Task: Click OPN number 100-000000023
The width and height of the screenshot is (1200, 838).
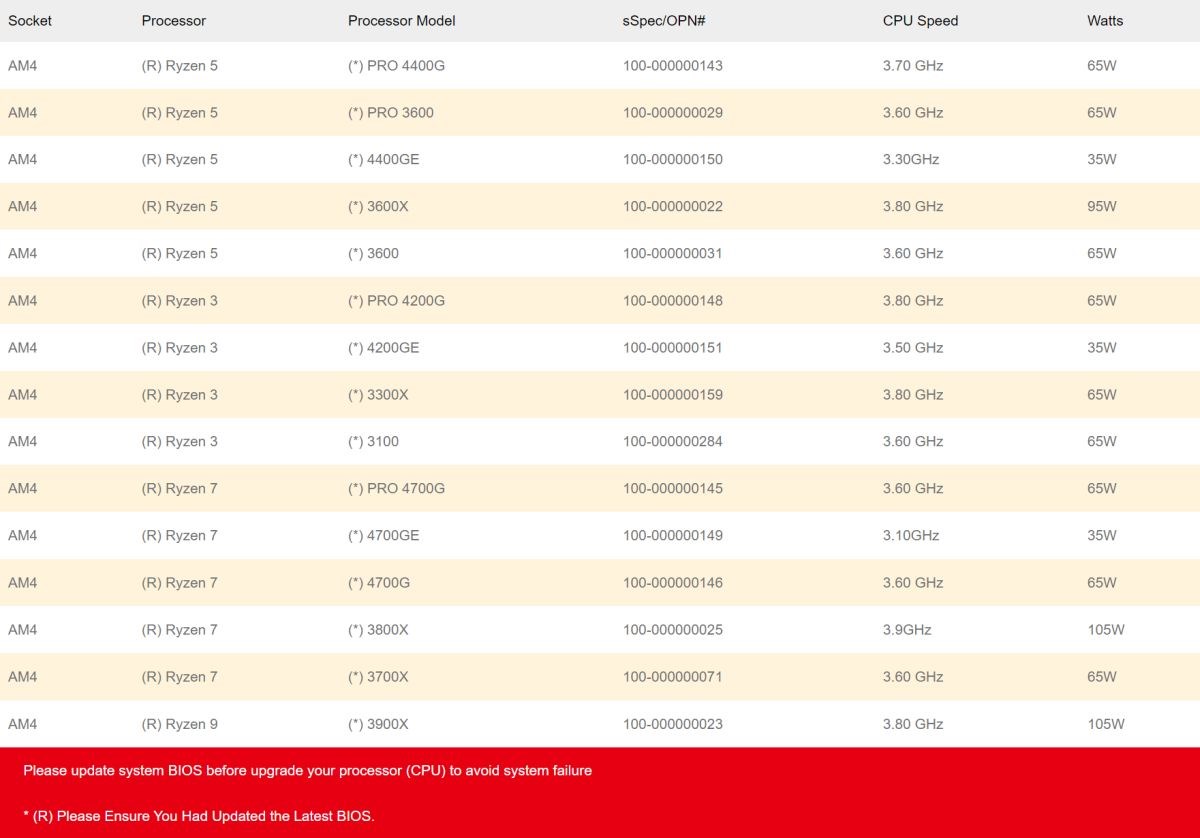Action: [673, 724]
